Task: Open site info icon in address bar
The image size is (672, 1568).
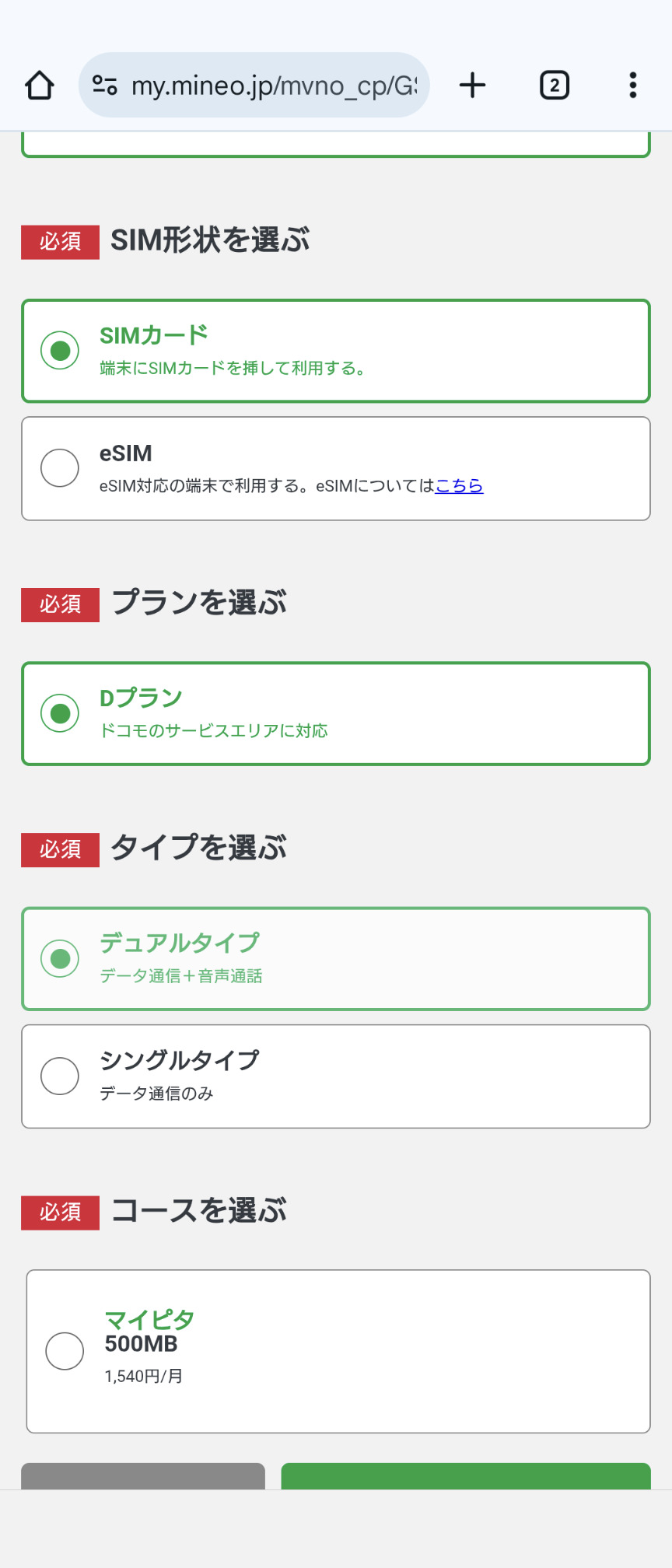Action: pos(105,85)
